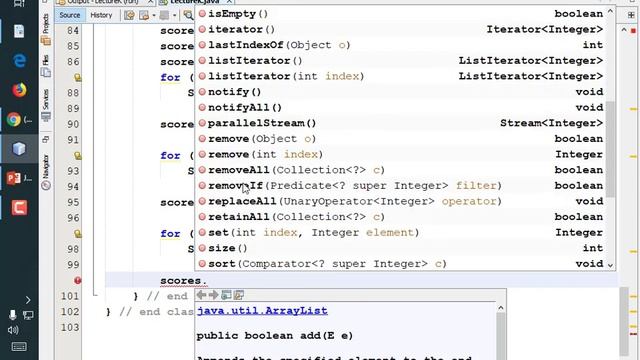The width and height of the screenshot is (640, 360).
Task: Open Firefox from taskbar
Action: pos(19,90)
